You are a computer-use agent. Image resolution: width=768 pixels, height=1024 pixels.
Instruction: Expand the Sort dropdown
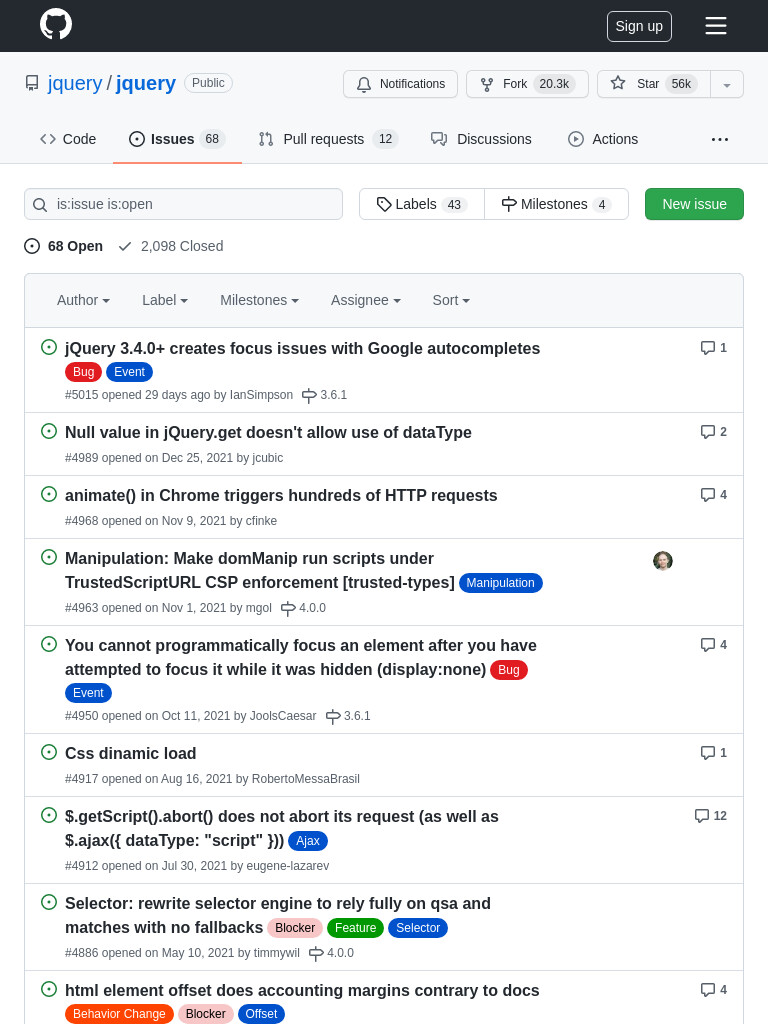(451, 300)
